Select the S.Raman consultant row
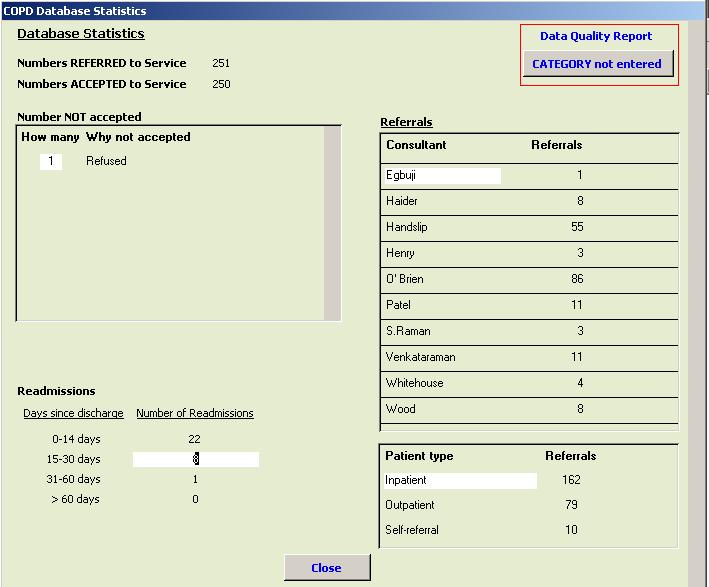This screenshot has width=709, height=587. 529,331
